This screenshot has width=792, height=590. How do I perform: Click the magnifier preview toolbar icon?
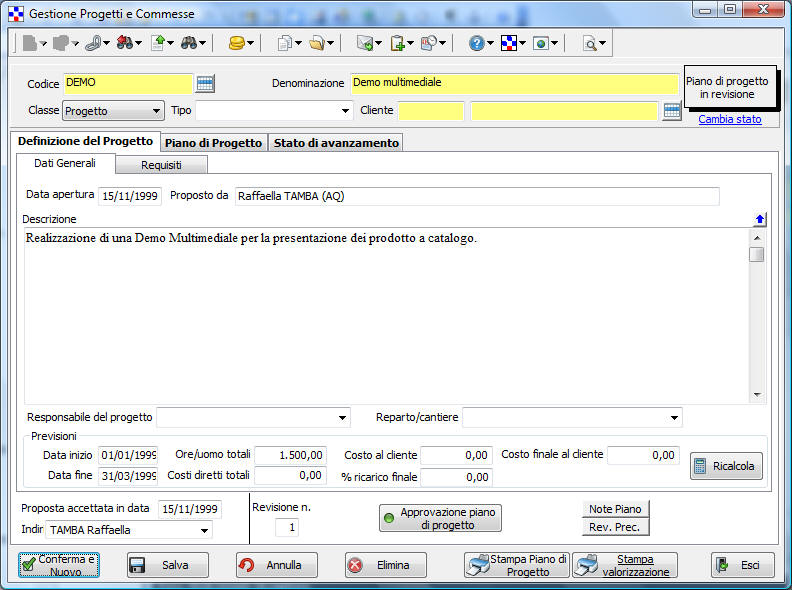(x=590, y=43)
